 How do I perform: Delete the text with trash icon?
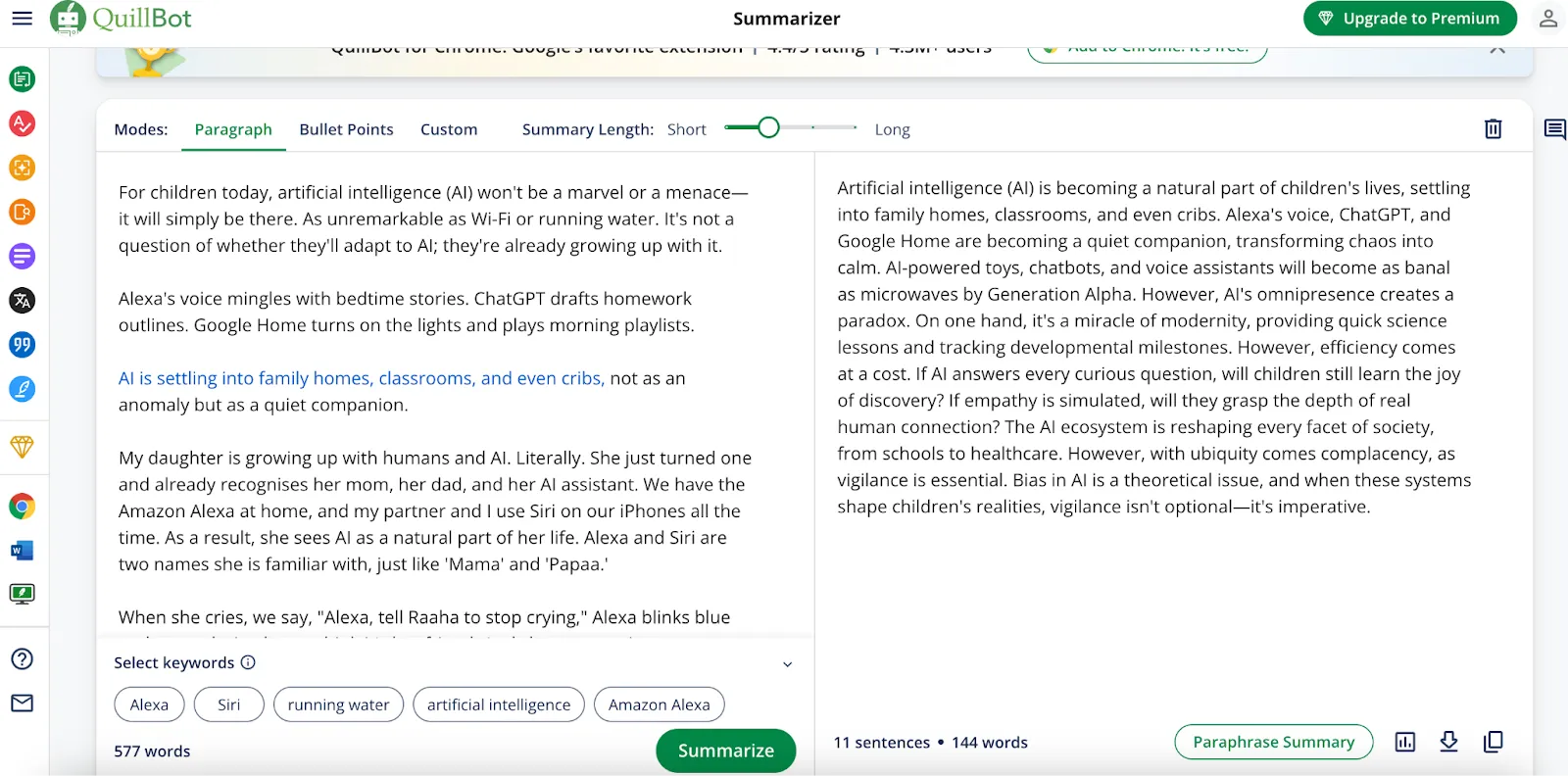(x=1493, y=128)
